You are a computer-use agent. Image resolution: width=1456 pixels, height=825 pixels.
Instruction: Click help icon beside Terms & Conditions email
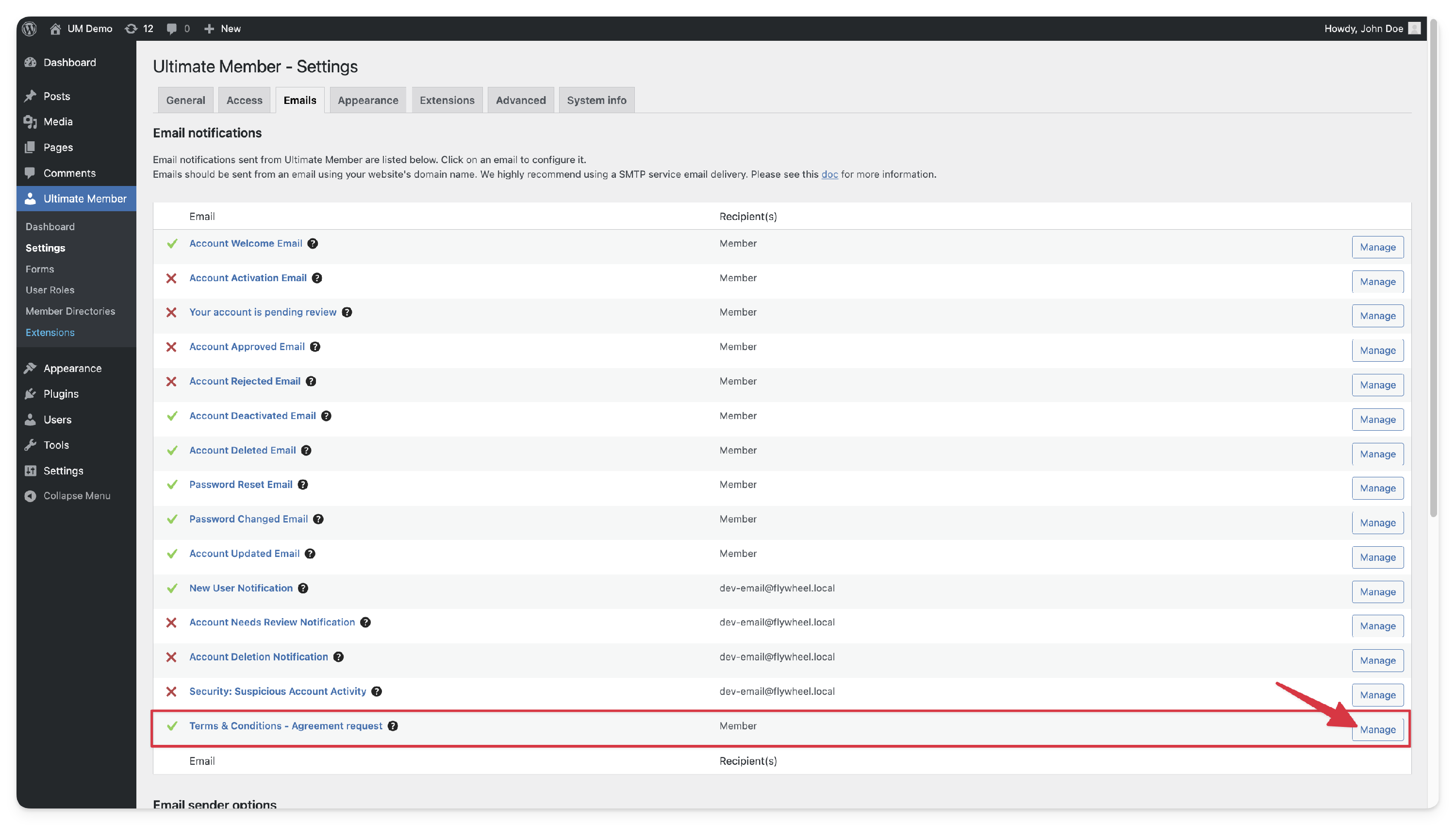click(393, 726)
